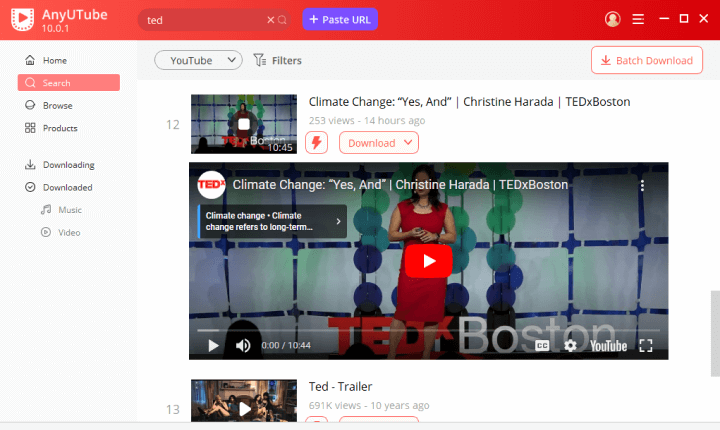Expand the Climate change info card
This screenshot has width=720, height=430.
(x=272, y=221)
